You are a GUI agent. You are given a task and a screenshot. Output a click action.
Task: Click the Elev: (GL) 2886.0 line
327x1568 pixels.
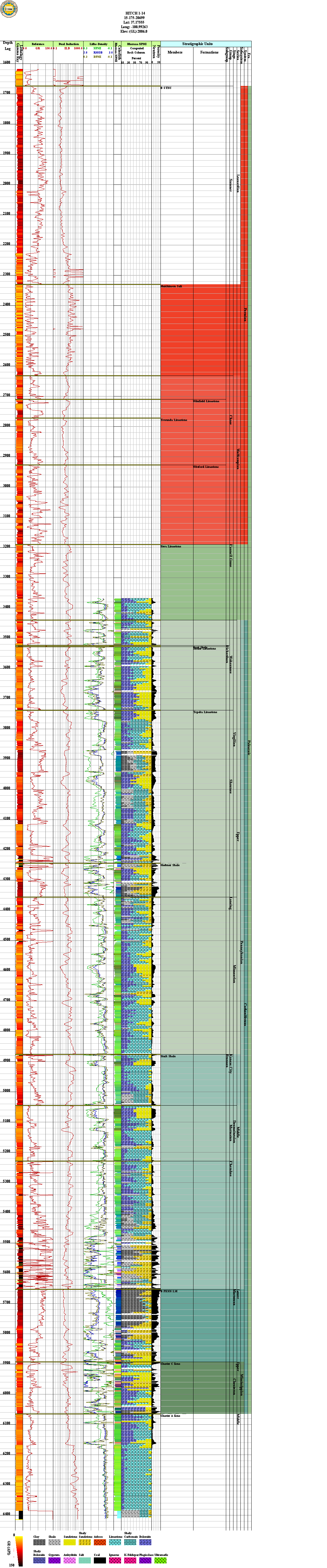134,32
